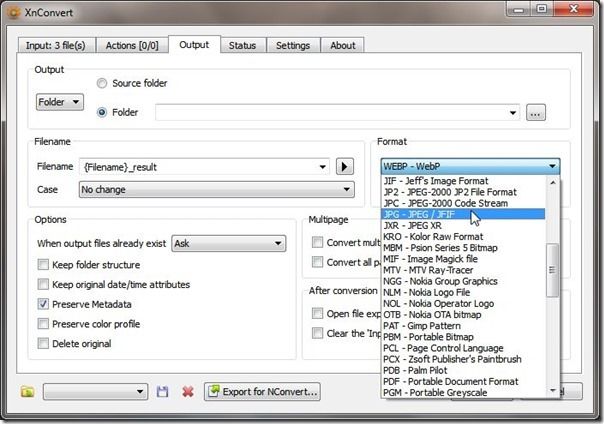The width and height of the screenshot is (604, 424).
Task: Enable Keep folder structure checkbox
Action: coord(43,265)
